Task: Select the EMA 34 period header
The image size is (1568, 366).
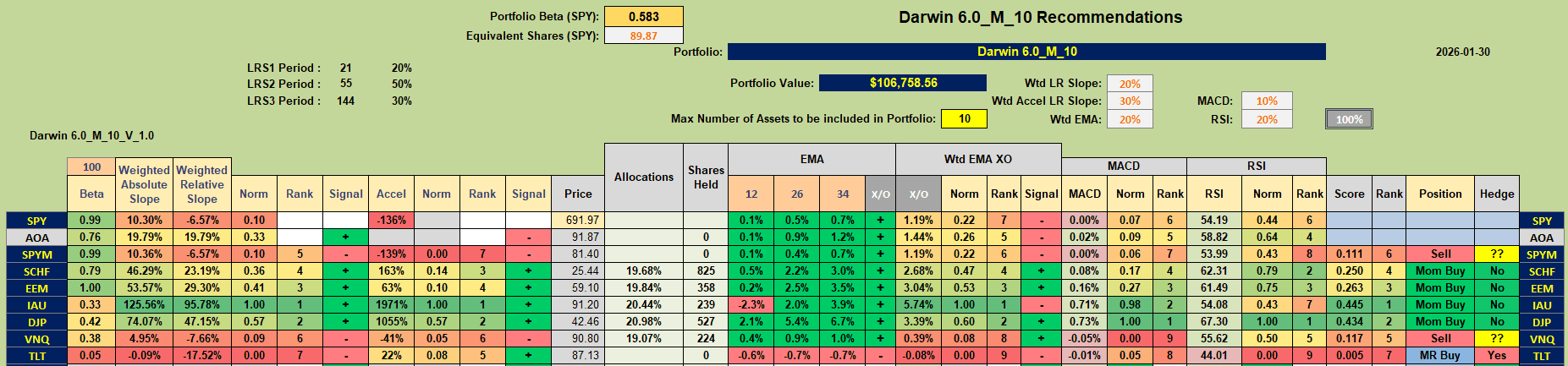Action: point(843,194)
